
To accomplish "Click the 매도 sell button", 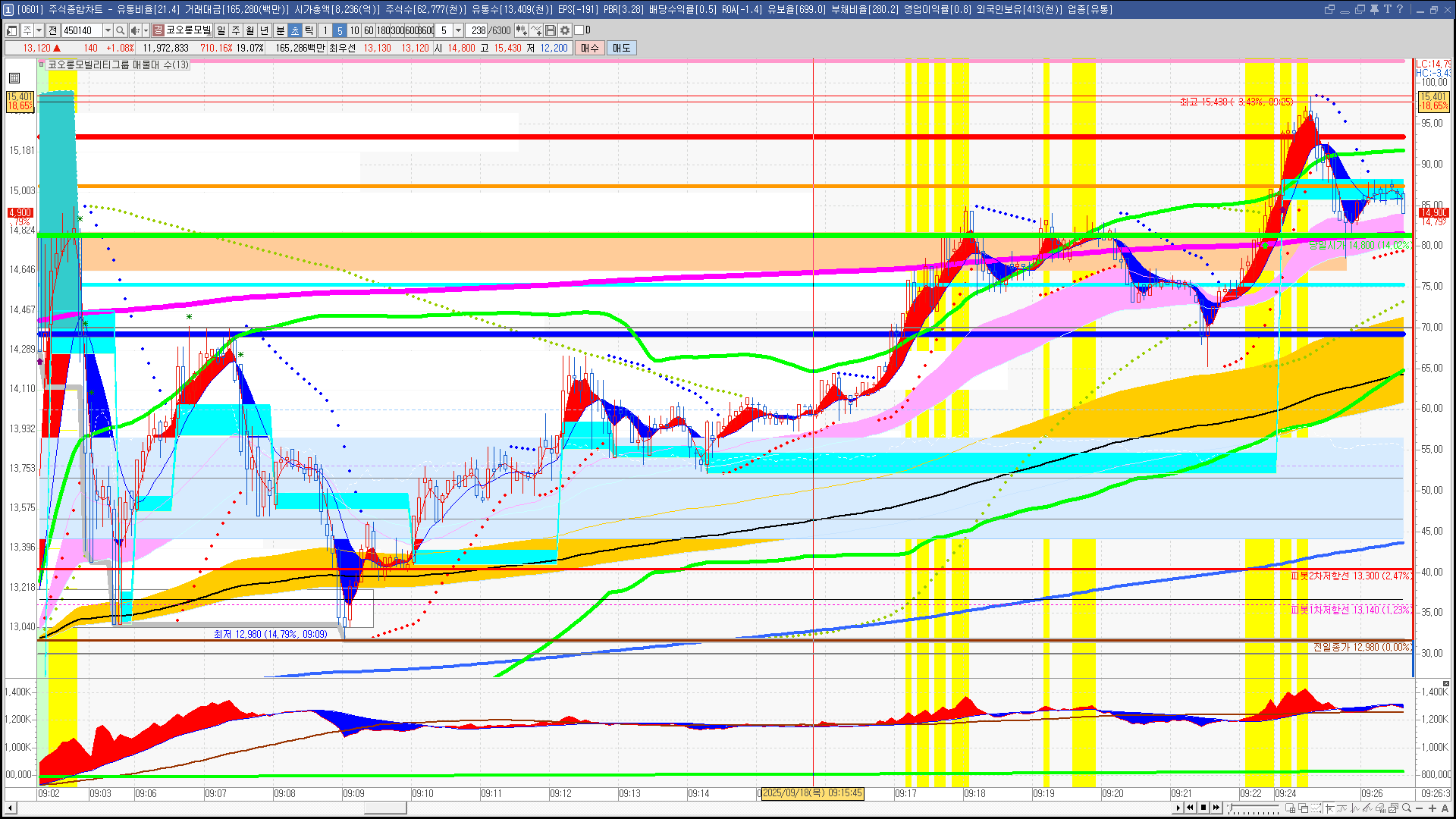I will pos(621,48).
